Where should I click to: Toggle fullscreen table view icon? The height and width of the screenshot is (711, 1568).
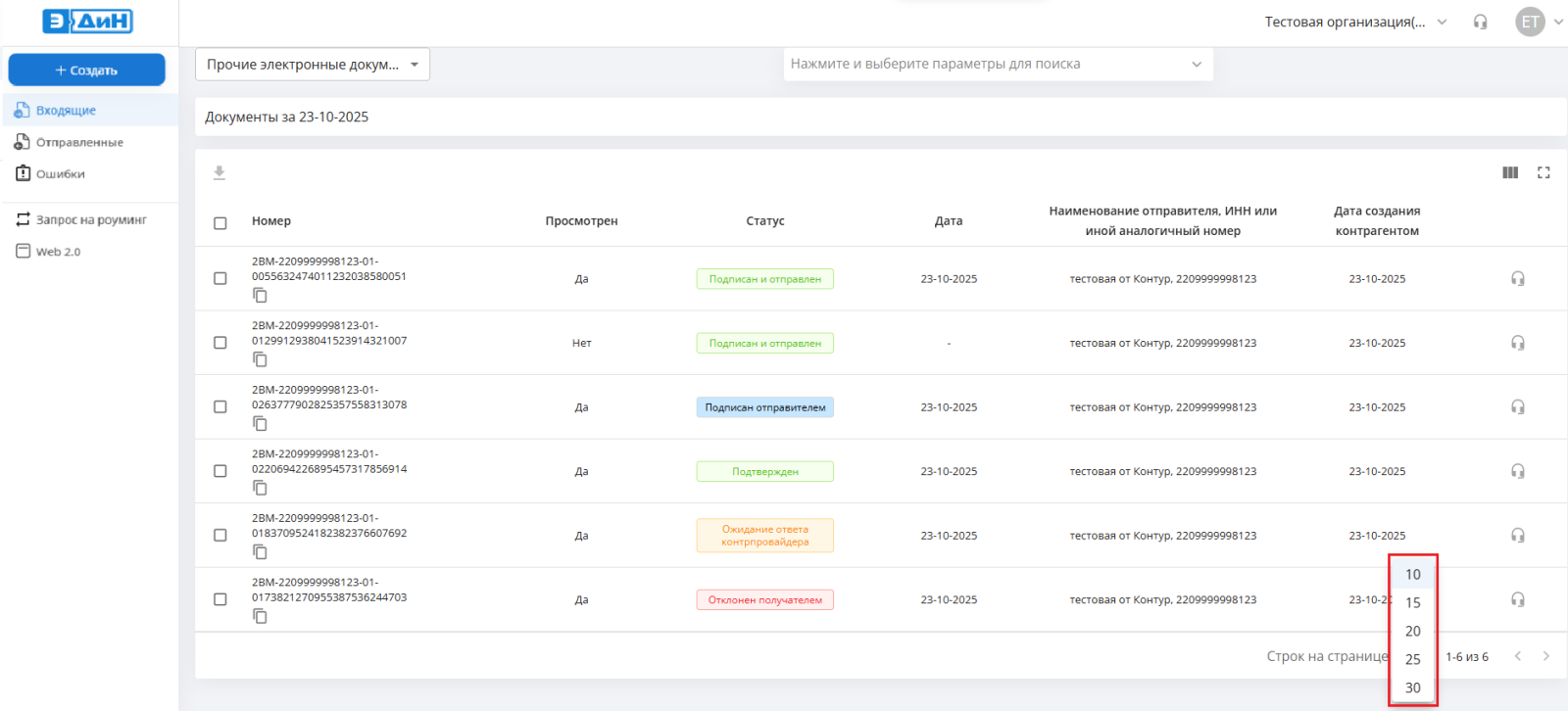[x=1543, y=173]
